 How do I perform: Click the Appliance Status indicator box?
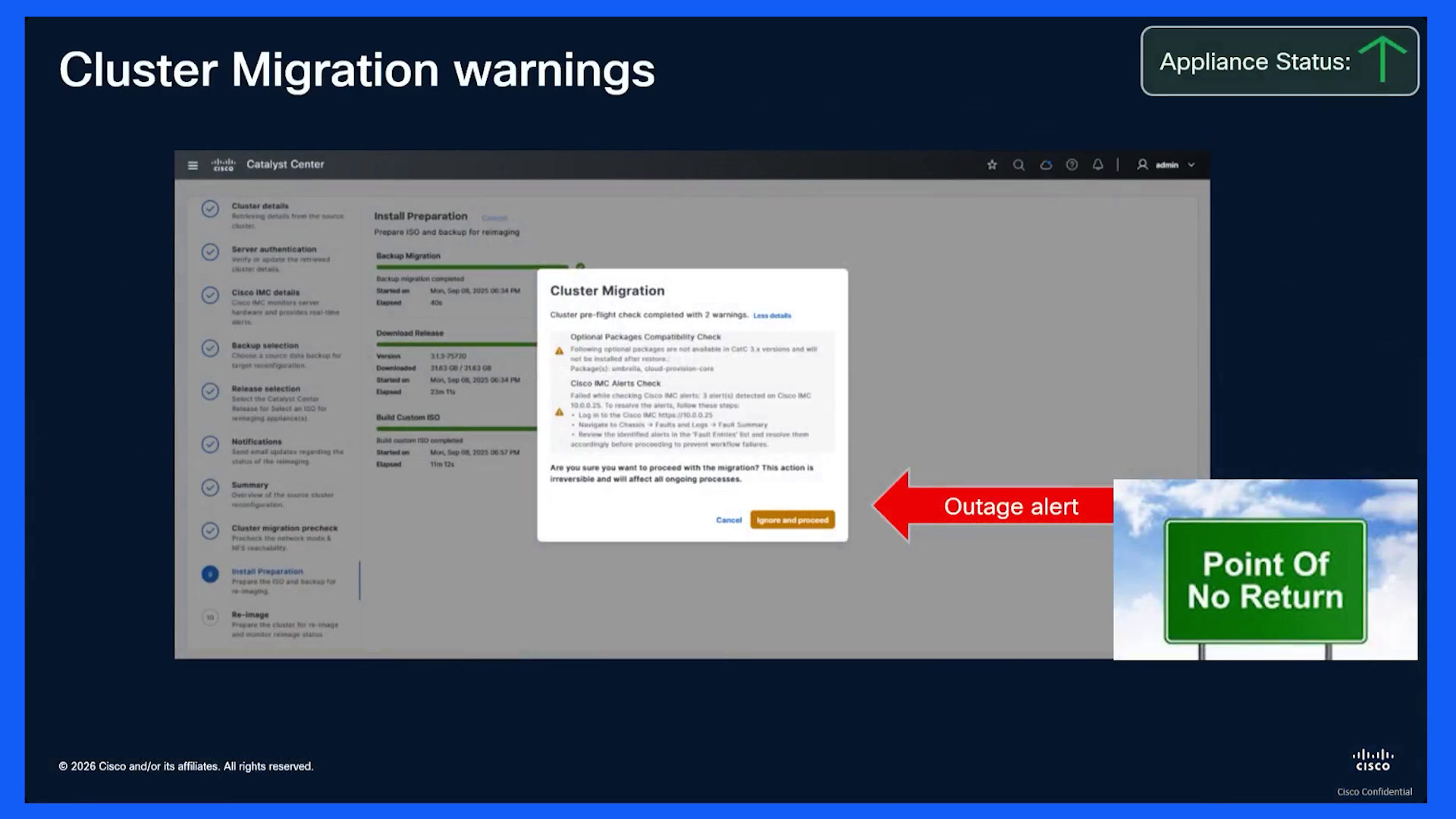1279,61
